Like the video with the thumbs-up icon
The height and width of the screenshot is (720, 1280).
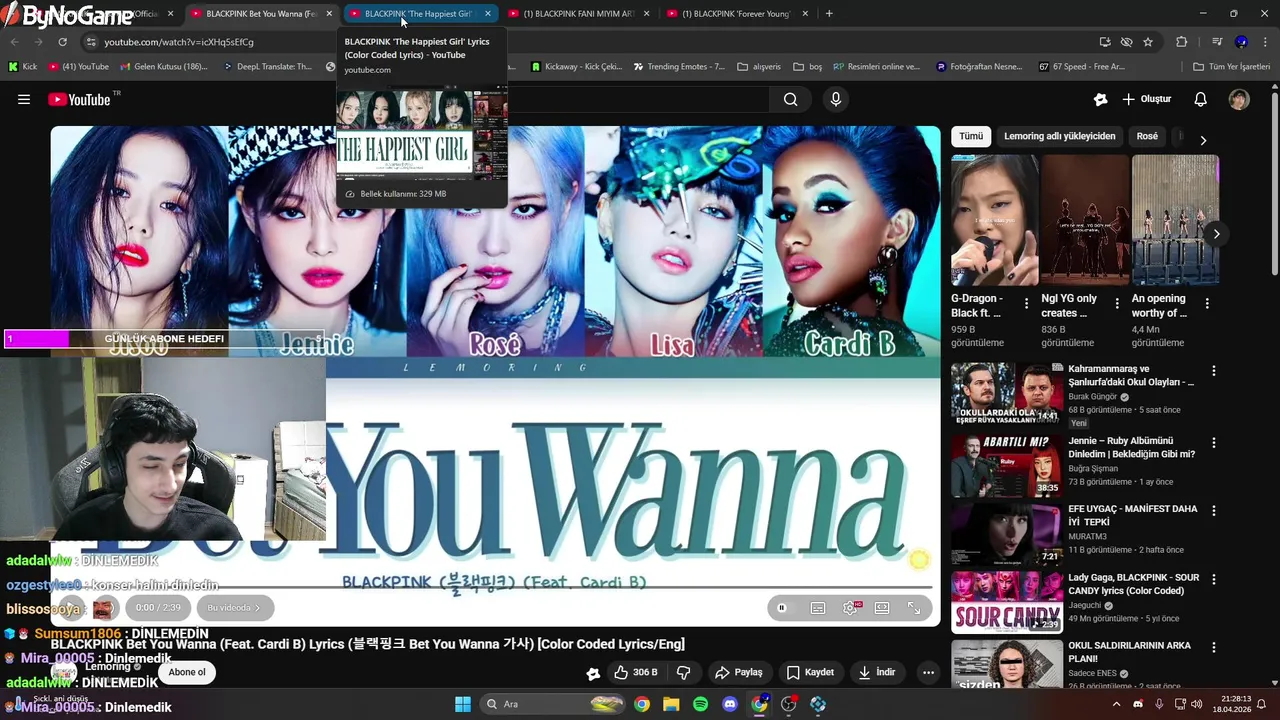(x=636, y=672)
